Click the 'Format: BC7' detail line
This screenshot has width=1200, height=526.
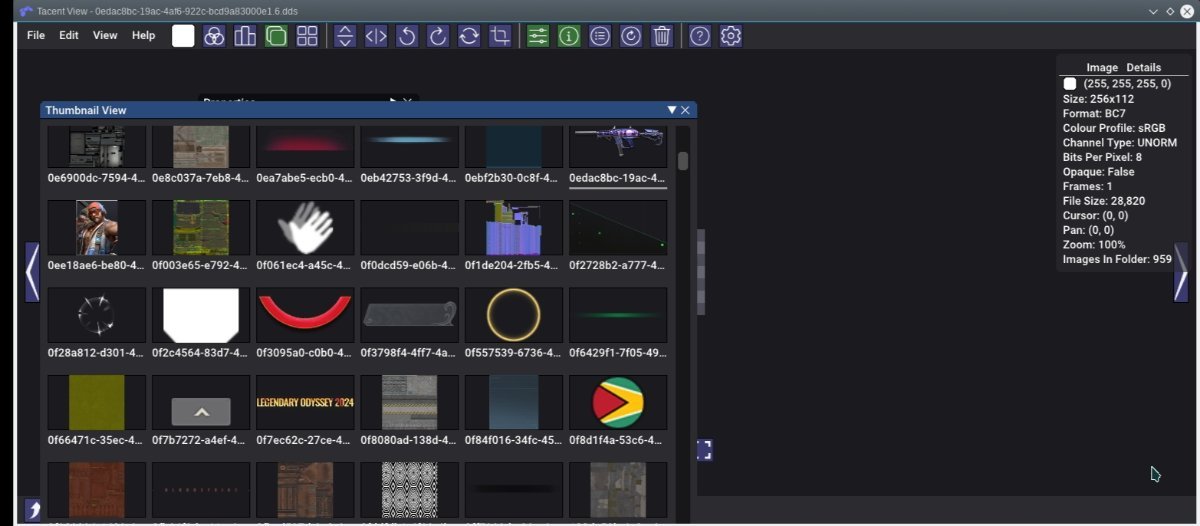(x=1094, y=114)
